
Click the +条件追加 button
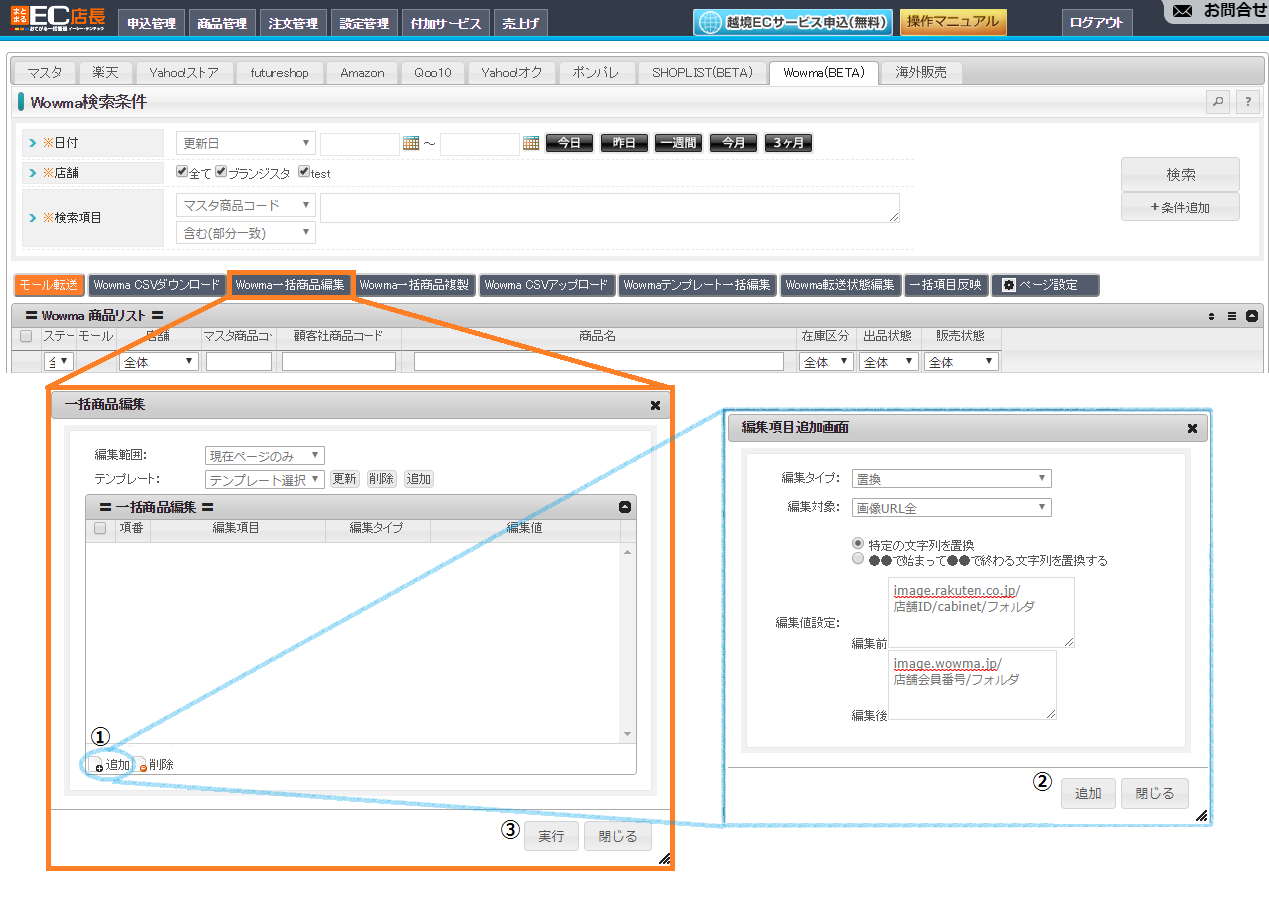coord(1180,207)
